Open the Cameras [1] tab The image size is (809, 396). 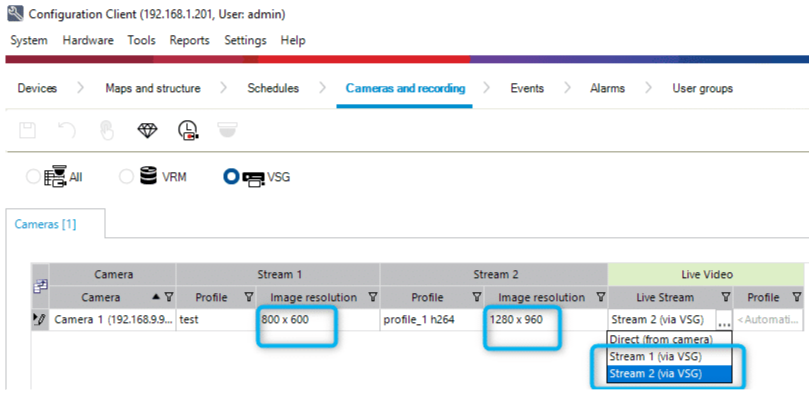[x=45, y=224]
